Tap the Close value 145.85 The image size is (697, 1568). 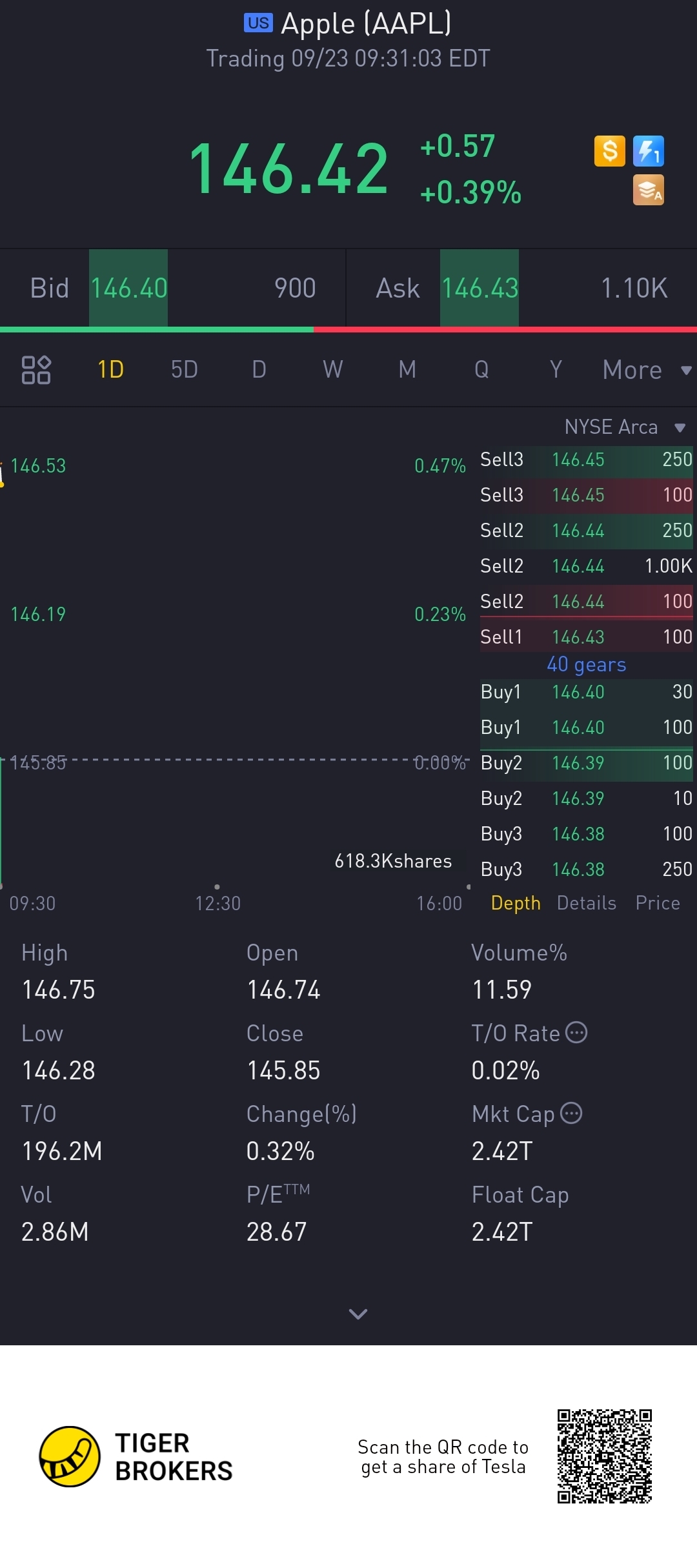point(283,1070)
